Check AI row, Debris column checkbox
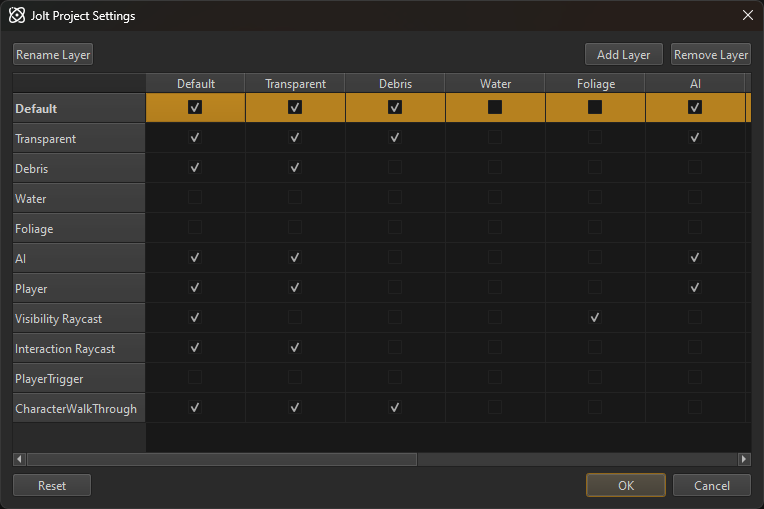This screenshot has height=509, width=764. tap(395, 257)
